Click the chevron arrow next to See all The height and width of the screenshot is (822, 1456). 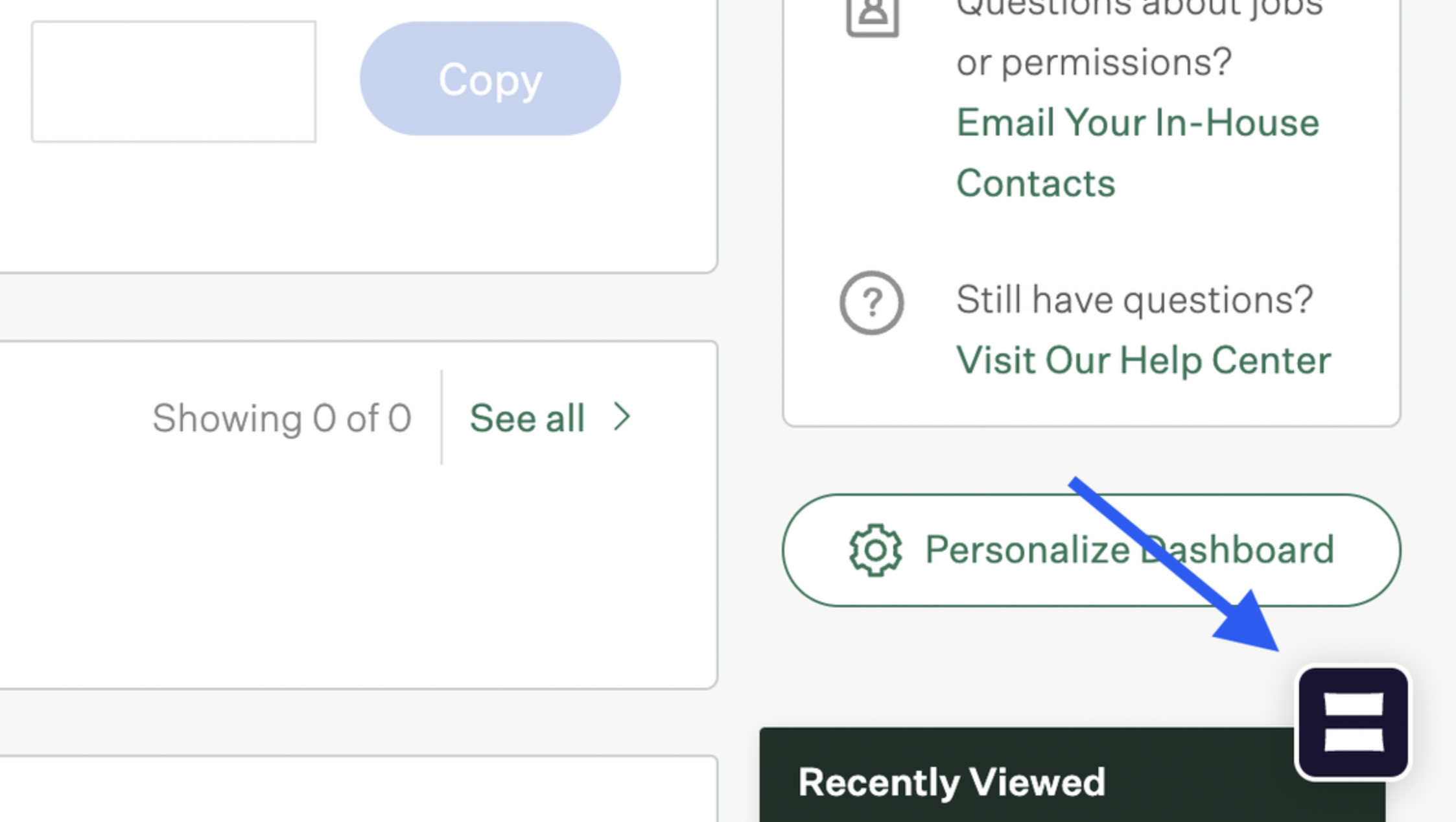622,417
